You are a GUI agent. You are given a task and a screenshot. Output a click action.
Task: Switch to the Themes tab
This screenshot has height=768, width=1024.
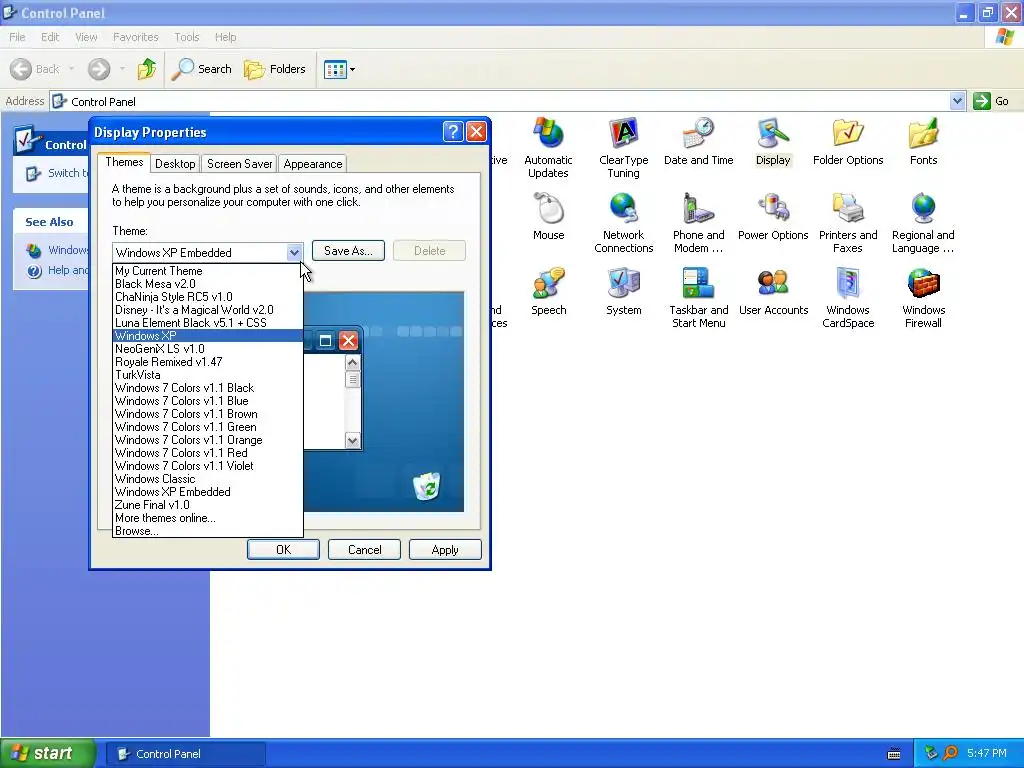click(124, 163)
